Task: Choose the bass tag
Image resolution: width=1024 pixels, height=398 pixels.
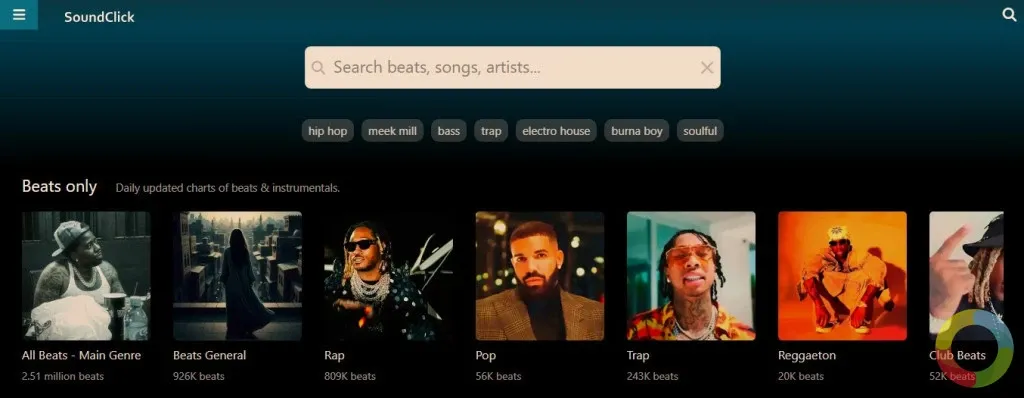Action: [449, 131]
